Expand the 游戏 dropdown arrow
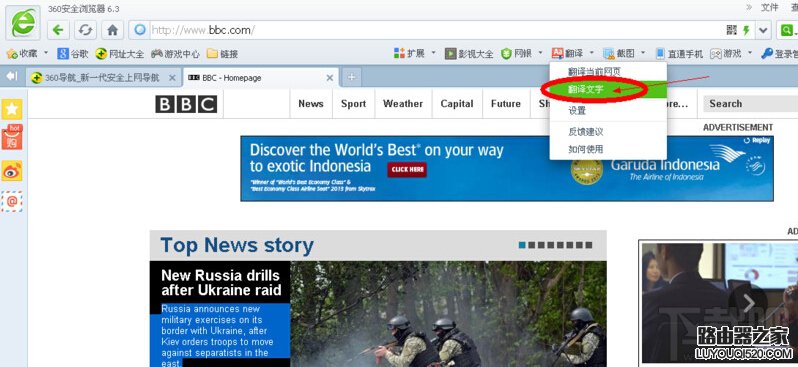The image size is (798, 367). tap(750, 53)
